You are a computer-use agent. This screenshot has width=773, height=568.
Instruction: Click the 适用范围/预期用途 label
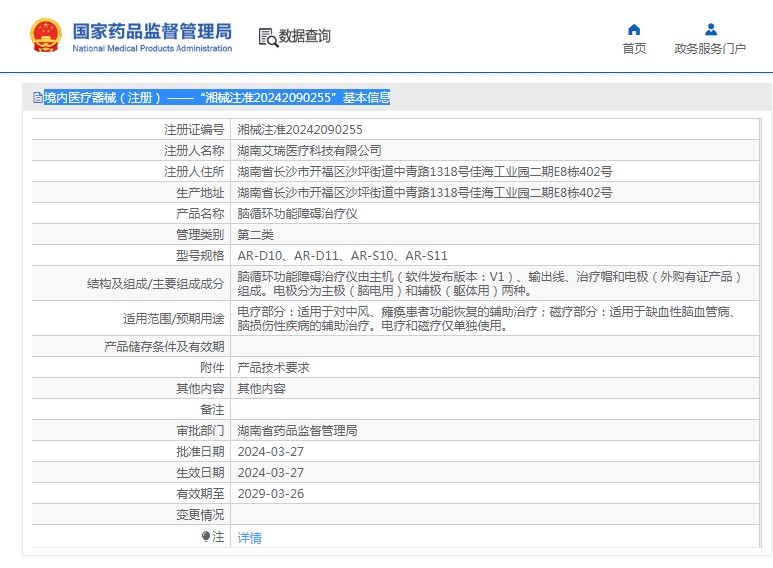(x=174, y=319)
